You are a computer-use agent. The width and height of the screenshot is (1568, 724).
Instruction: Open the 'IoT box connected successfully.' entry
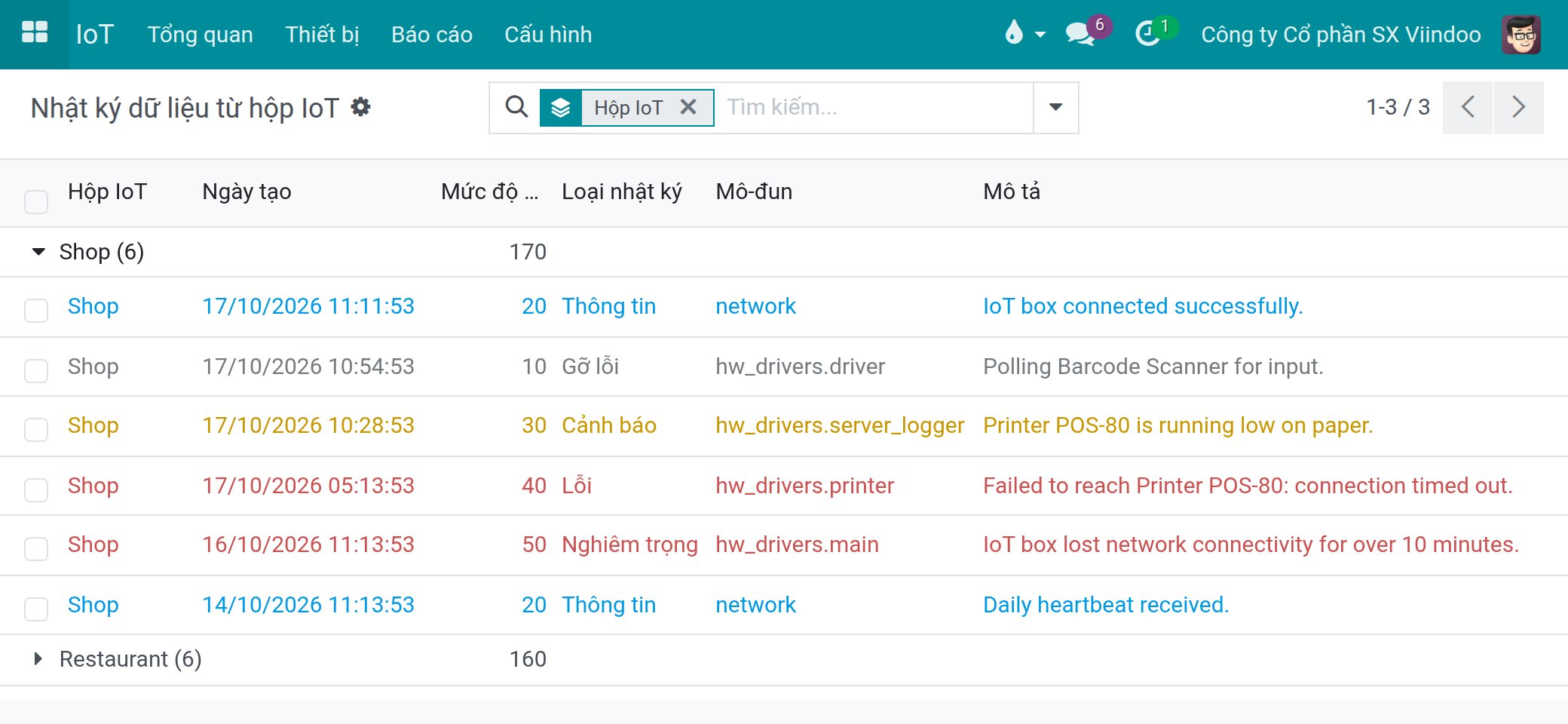pos(1143,306)
